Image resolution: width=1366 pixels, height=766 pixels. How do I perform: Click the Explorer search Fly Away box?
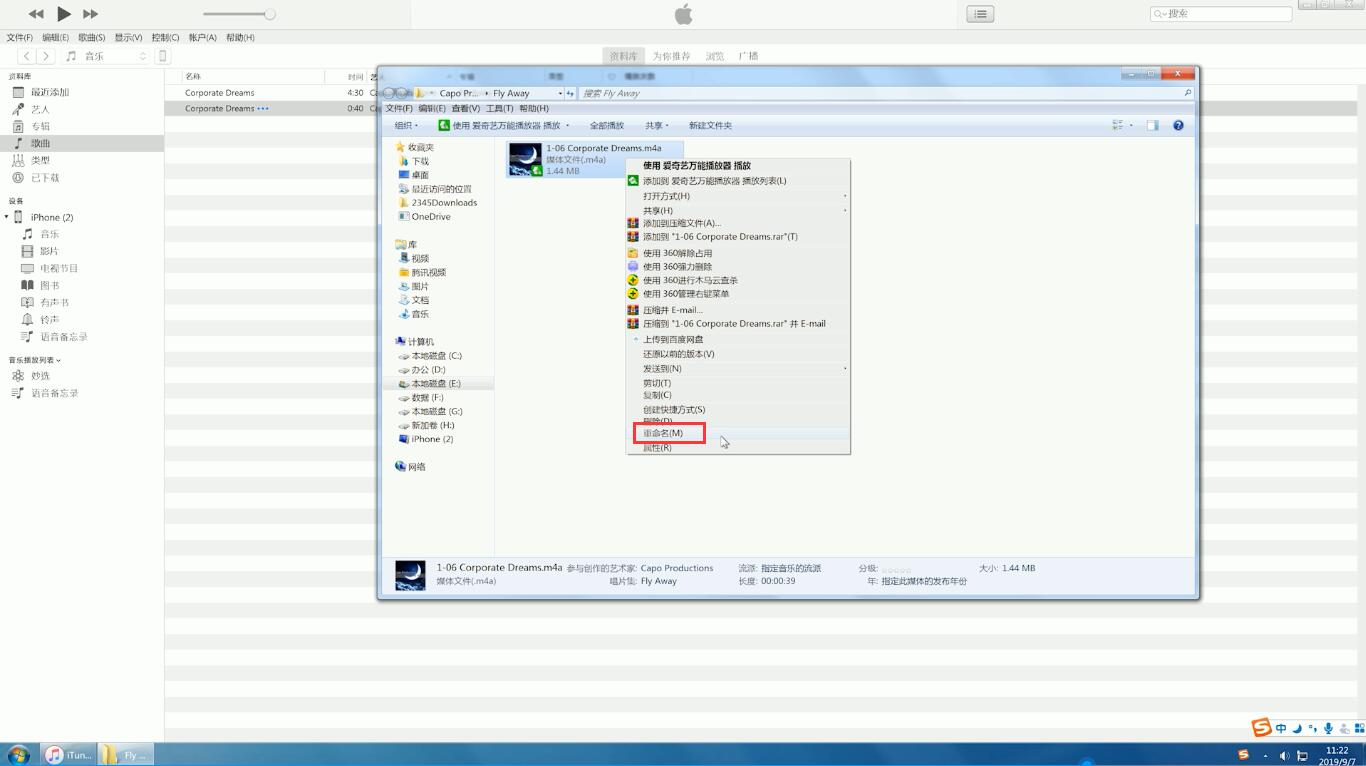coord(884,93)
